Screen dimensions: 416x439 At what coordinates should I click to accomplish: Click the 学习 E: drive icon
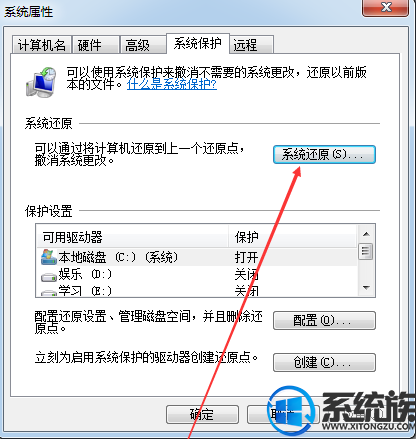(x=49, y=293)
